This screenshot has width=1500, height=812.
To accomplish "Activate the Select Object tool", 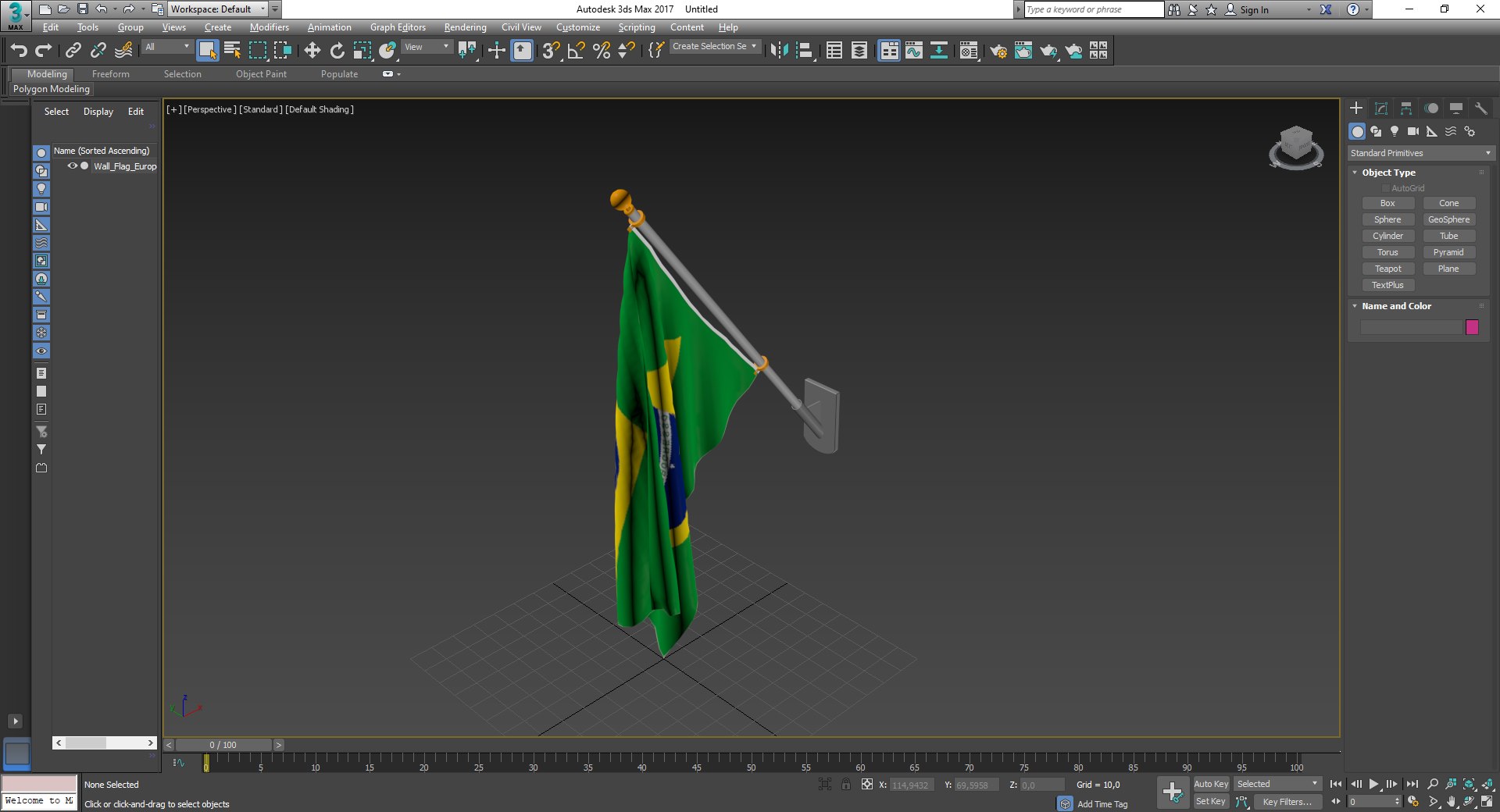I will 207,51.
